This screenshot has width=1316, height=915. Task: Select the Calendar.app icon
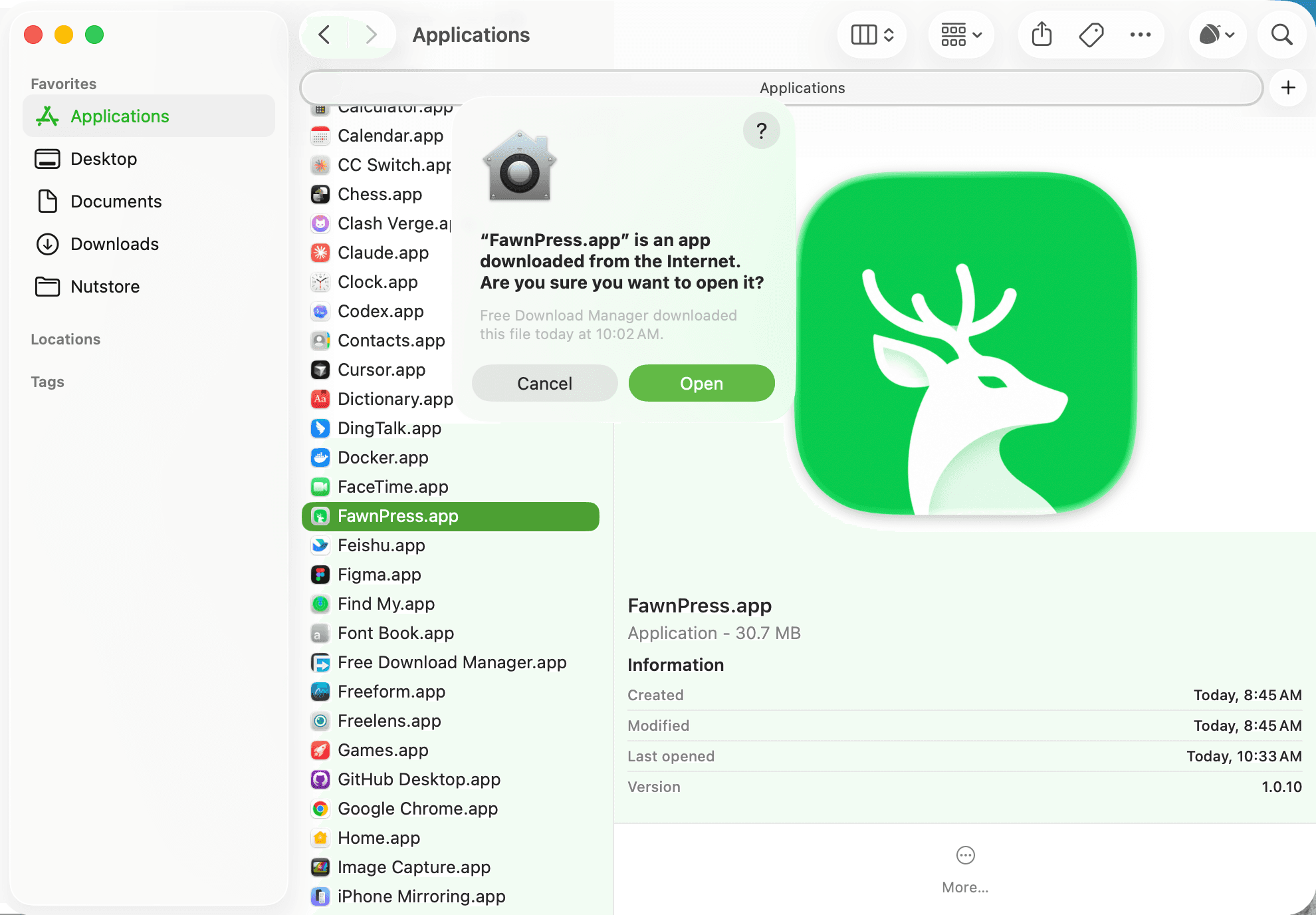320,136
